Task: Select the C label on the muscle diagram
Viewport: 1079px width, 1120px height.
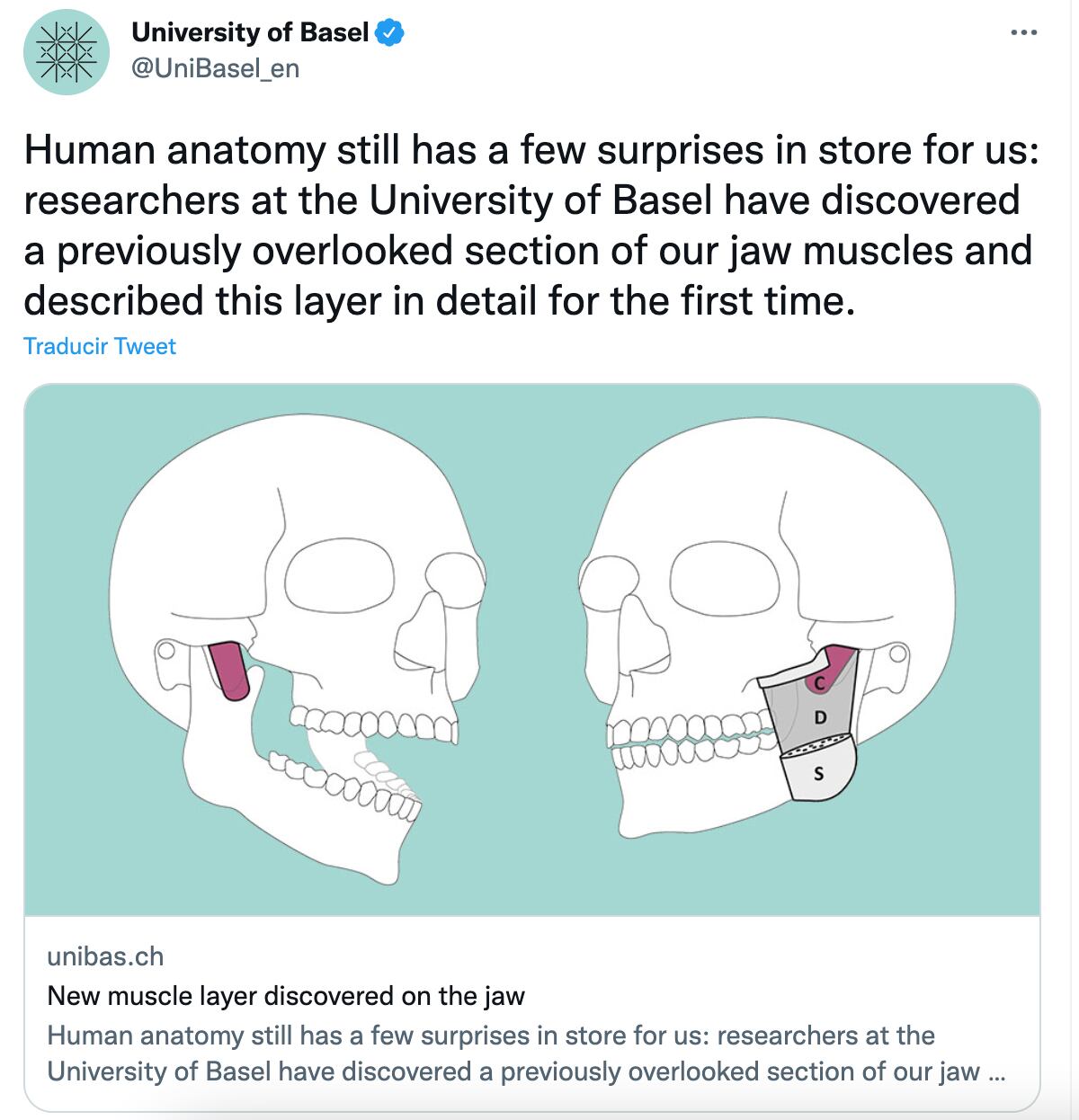Action: [x=818, y=684]
